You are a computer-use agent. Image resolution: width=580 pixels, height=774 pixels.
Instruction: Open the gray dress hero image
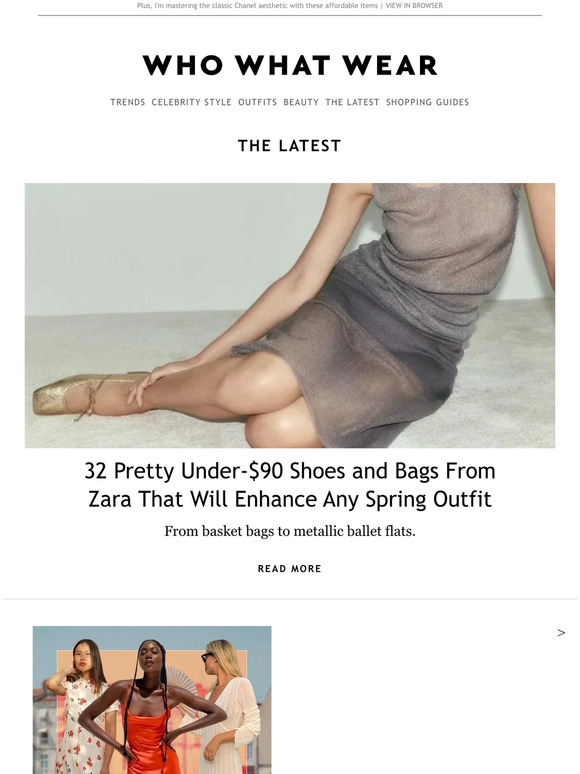tap(290, 315)
